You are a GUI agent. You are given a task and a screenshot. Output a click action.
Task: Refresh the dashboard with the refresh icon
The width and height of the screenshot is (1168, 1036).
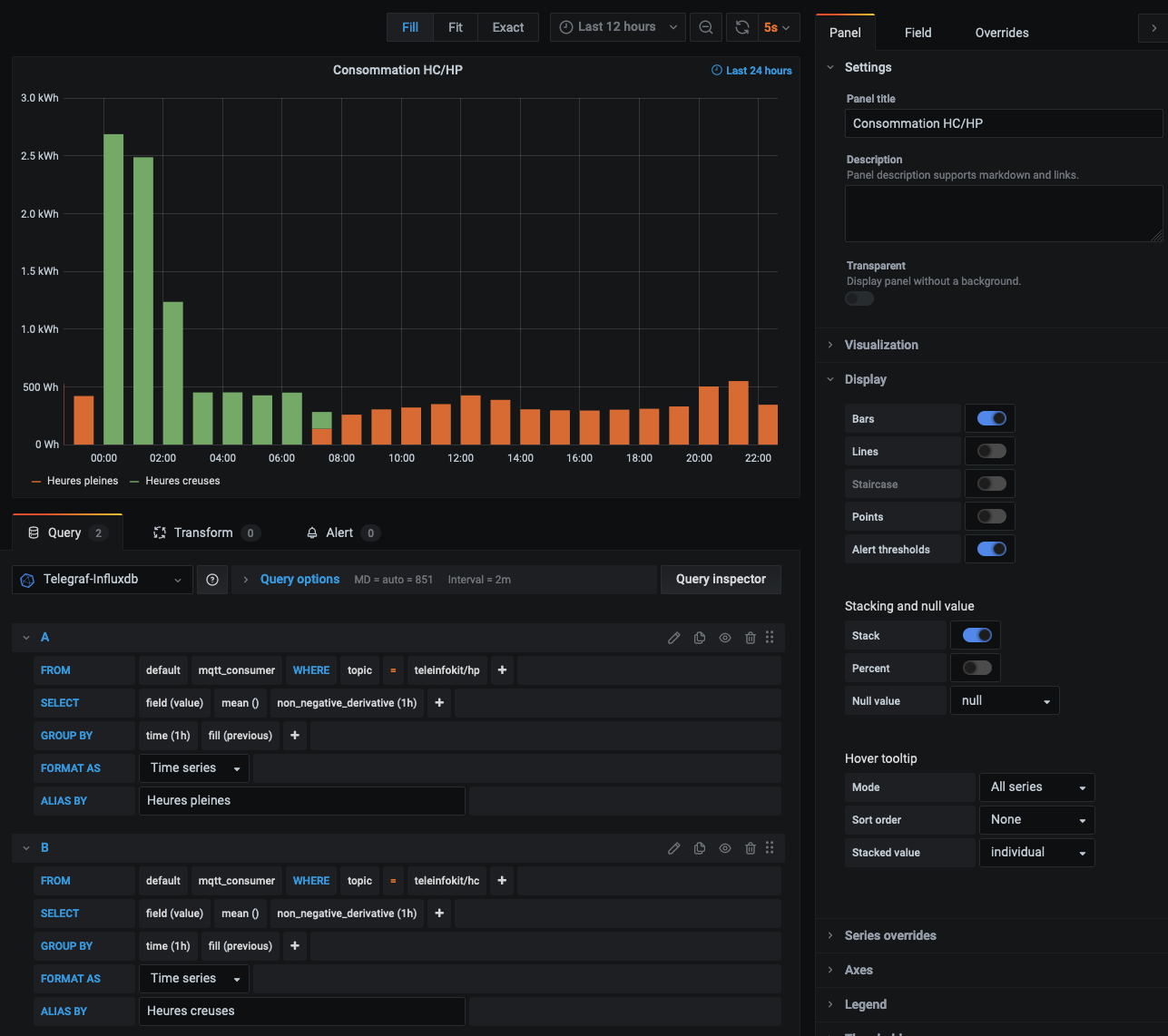tap(742, 26)
